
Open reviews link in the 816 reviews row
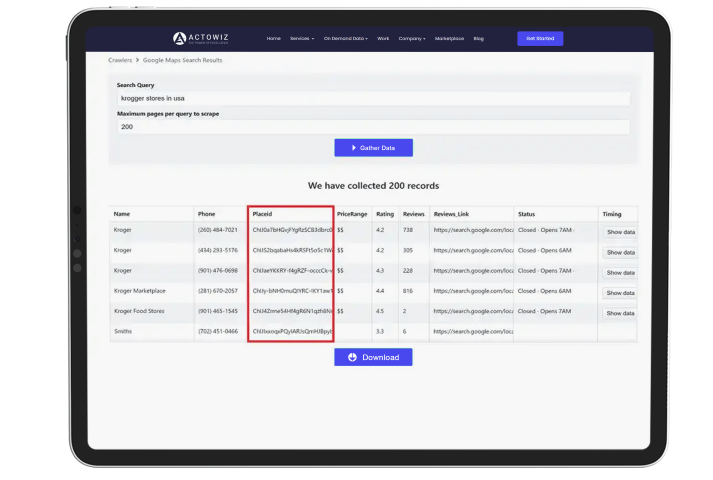(x=473, y=291)
